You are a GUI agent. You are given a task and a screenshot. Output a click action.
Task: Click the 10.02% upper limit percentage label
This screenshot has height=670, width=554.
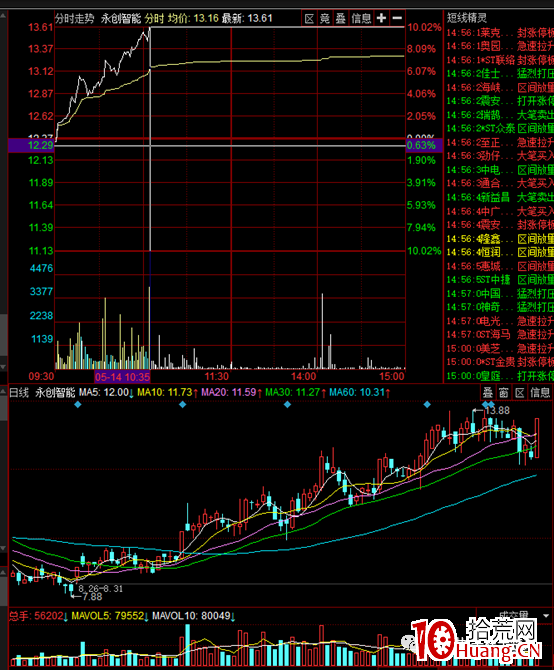(424, 27)
